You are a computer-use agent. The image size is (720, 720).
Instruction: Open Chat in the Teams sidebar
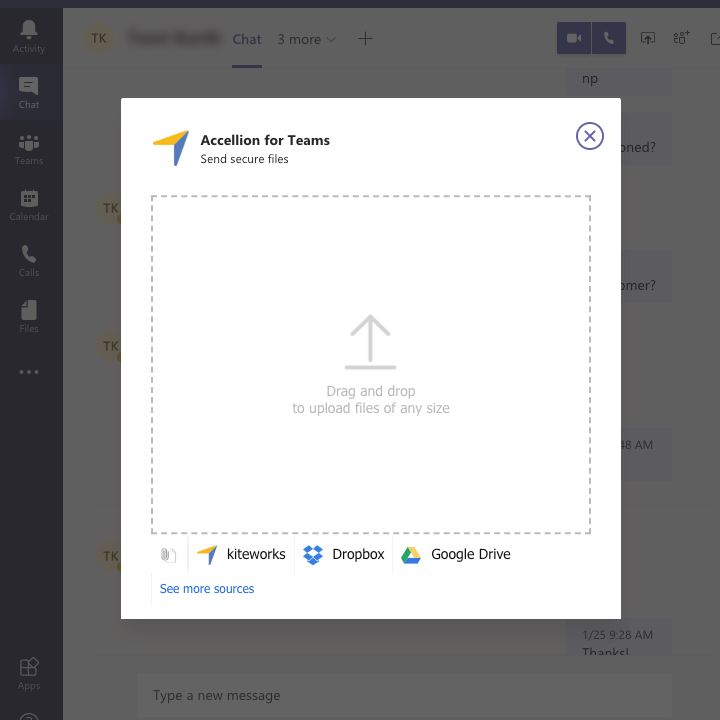coord(29,93)
